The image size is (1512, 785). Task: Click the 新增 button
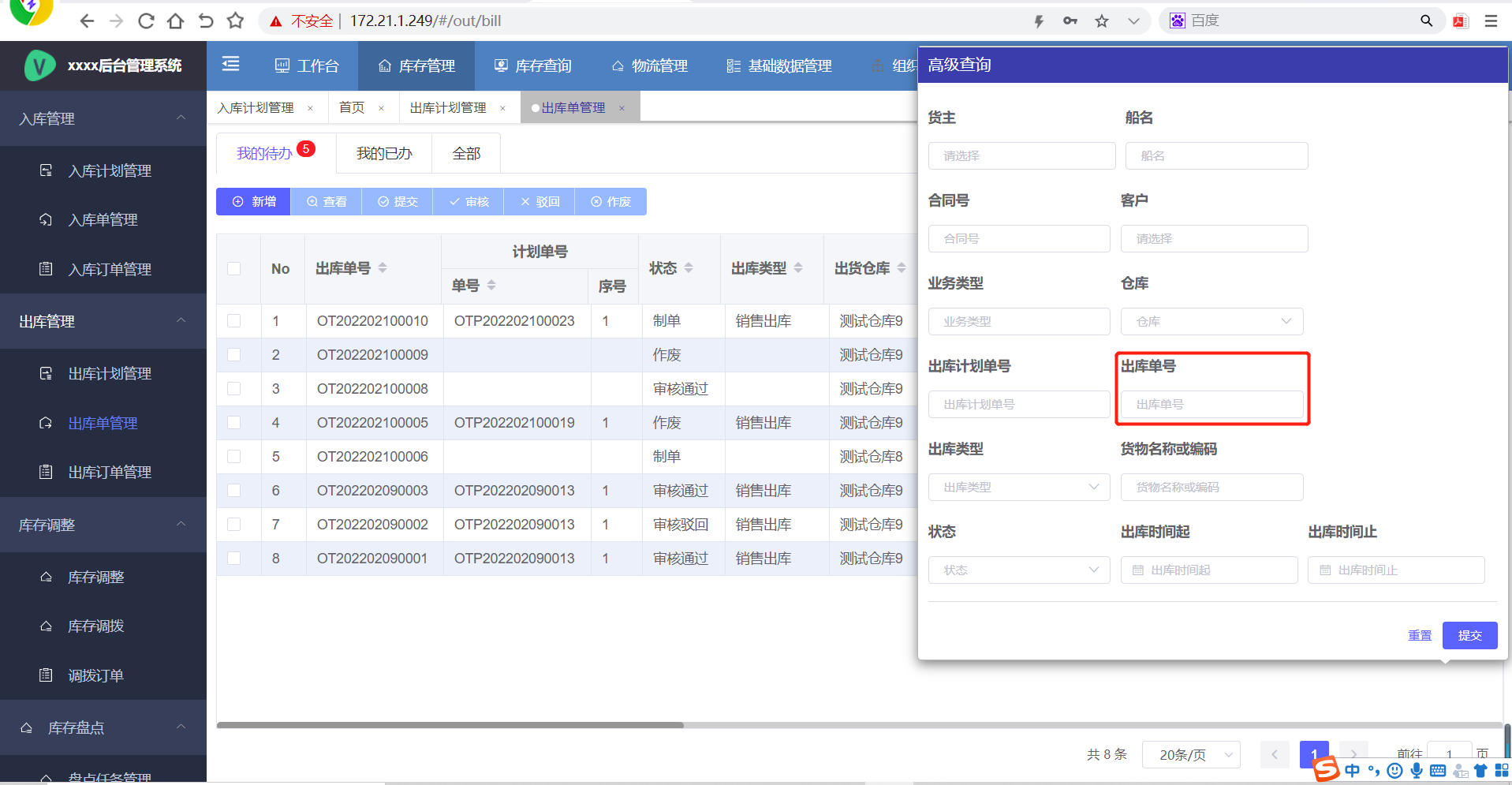coord(253,202)
